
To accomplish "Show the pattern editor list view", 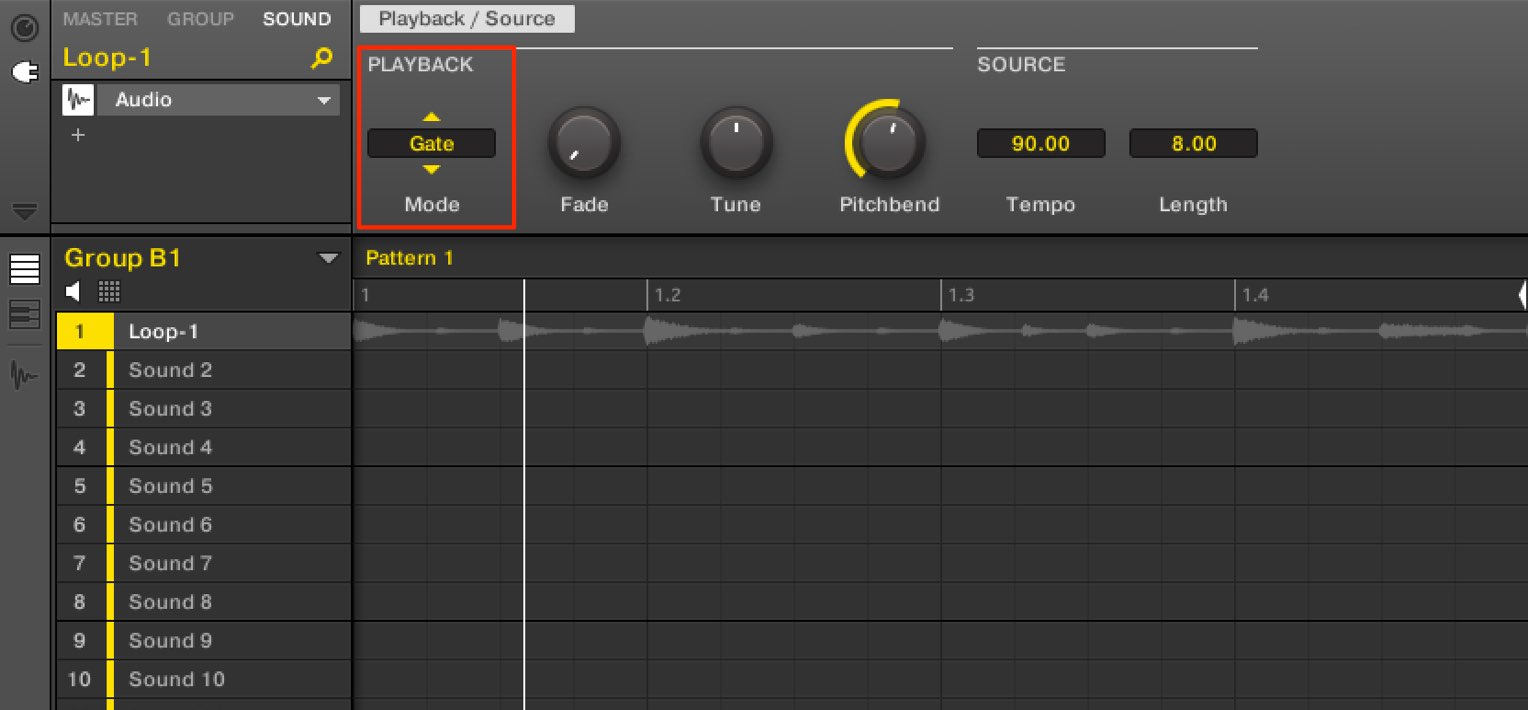I will 24,269.
